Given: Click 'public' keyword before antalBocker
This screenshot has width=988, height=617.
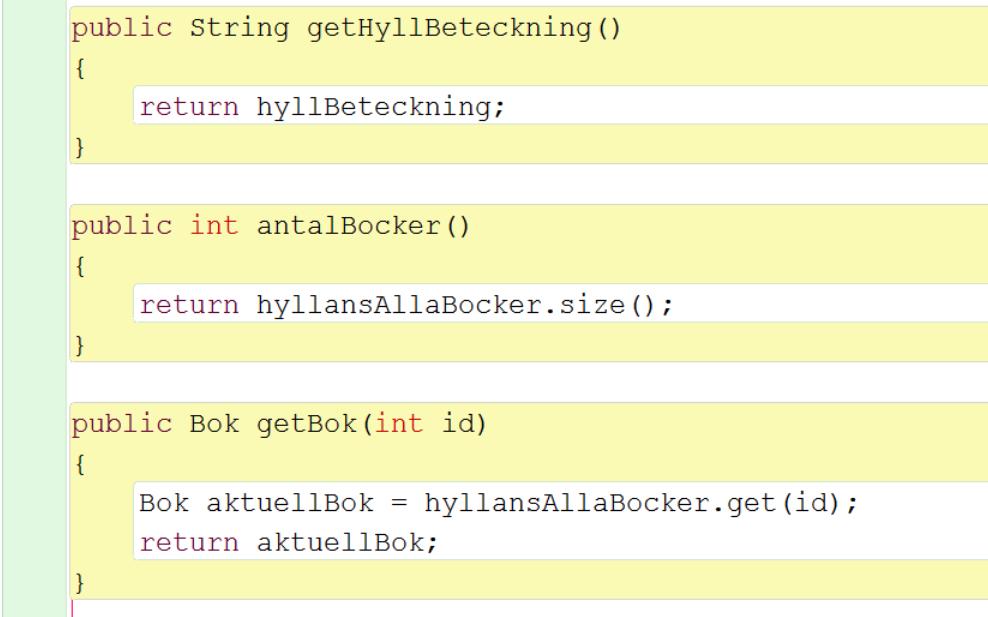Looking at the screenshot, I should point(121,226).
